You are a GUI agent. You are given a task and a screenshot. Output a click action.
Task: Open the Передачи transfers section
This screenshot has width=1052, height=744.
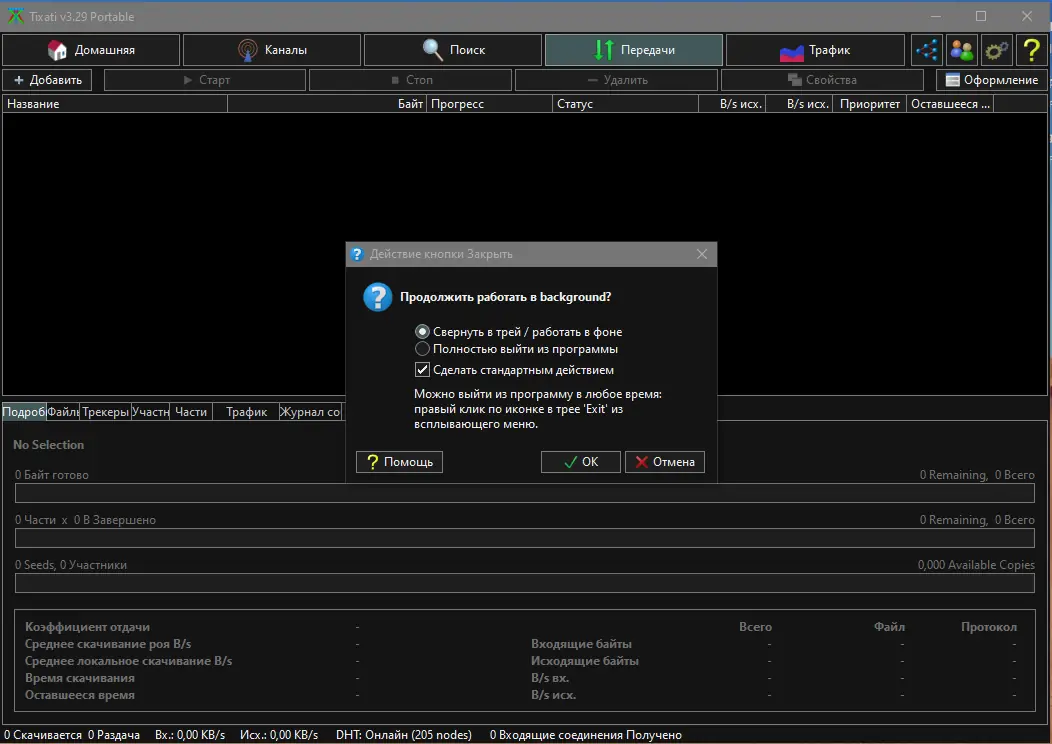point(633,50)
